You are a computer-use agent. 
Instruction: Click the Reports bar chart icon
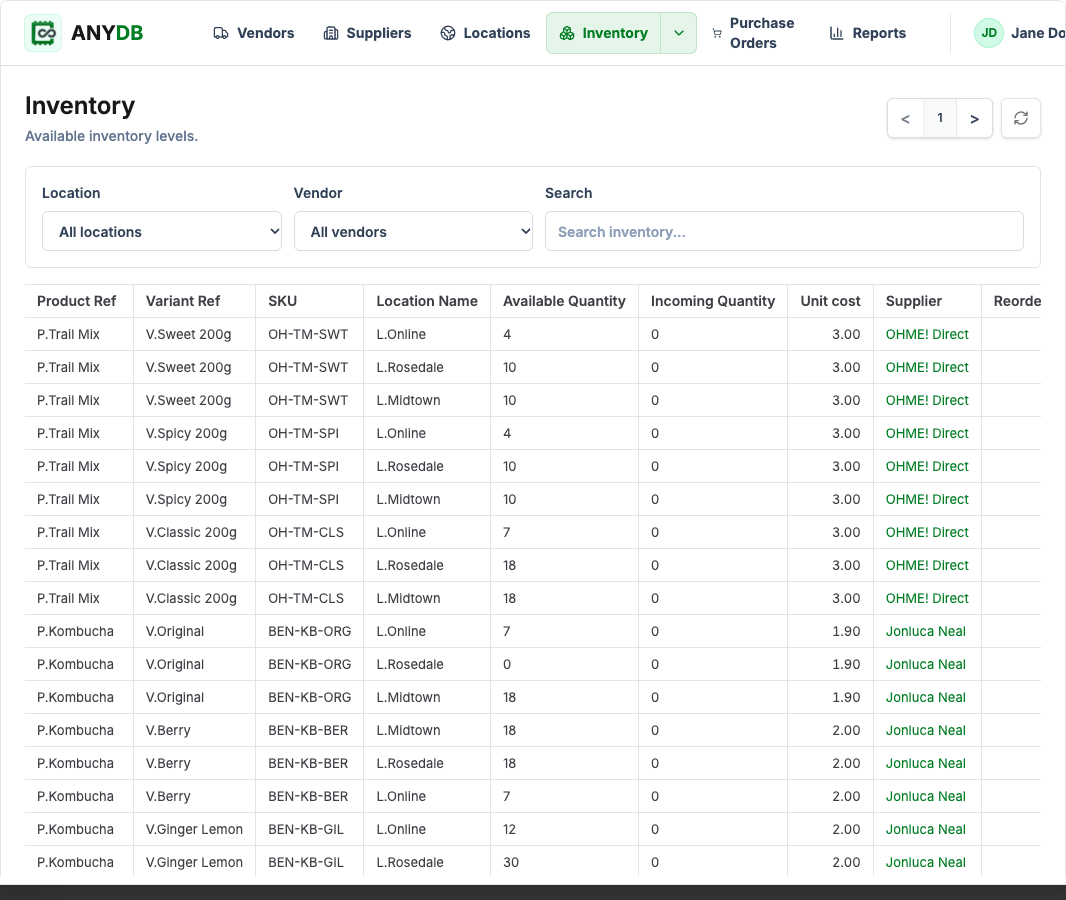pos(836,33)
